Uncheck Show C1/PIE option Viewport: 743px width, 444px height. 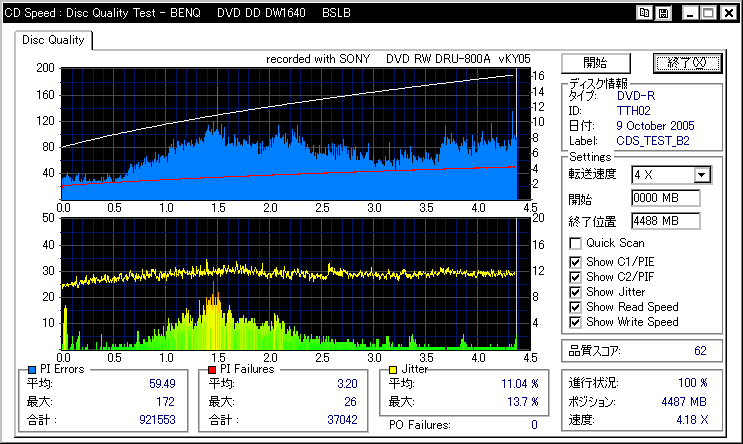point(575,262)
